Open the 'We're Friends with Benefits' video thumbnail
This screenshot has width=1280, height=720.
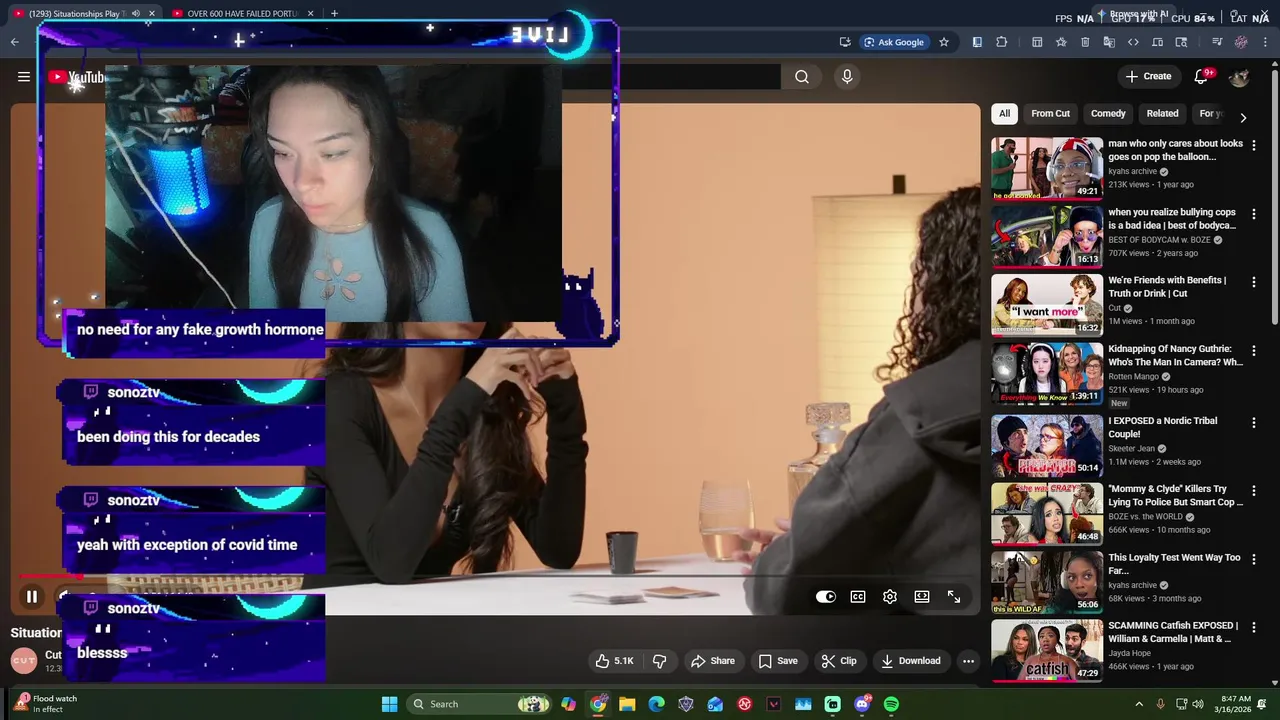[1047, 305]
